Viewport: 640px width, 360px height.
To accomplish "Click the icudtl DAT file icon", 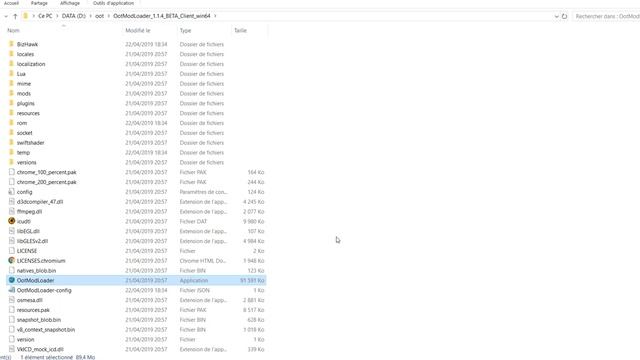I will point(11,221).
